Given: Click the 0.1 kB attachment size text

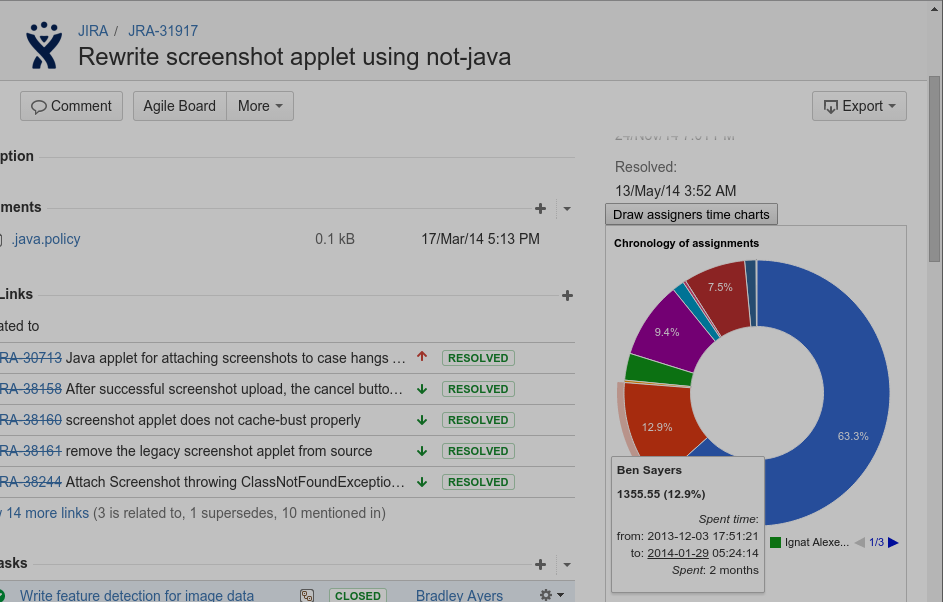Looking at the screenshot, I should click(335, 239).
